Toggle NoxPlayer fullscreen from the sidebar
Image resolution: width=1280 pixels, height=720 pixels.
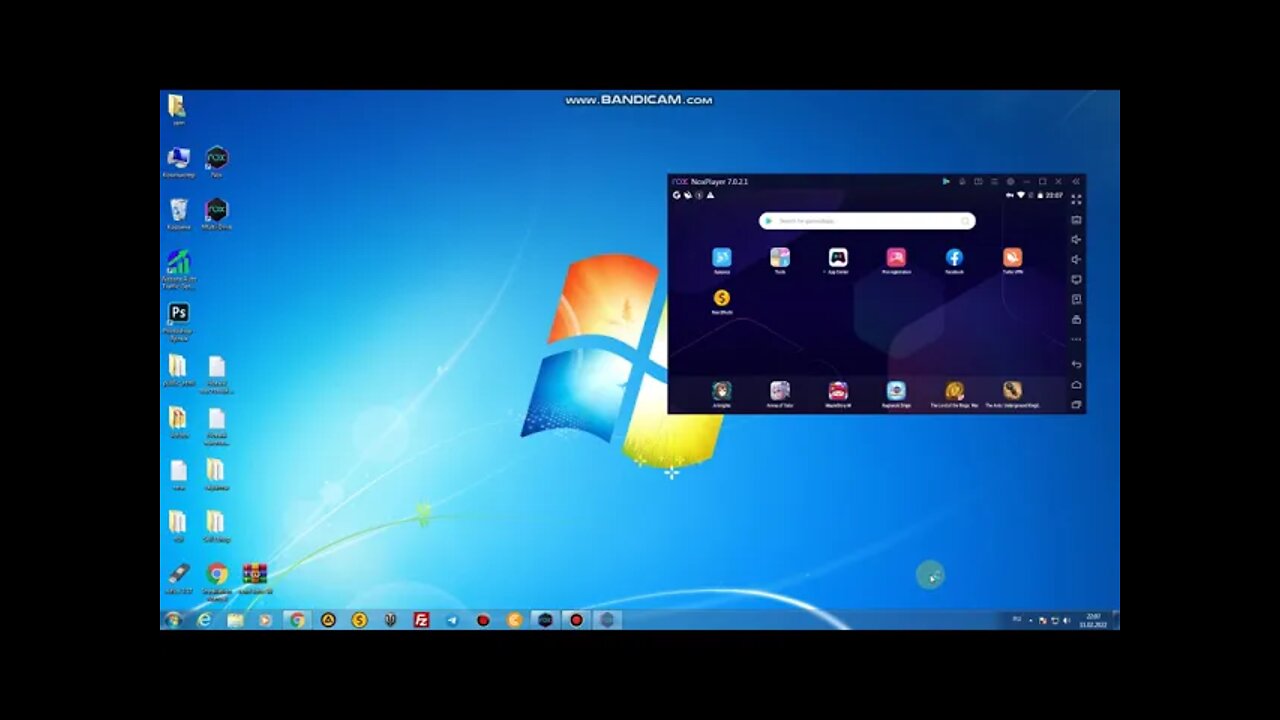(x=1076, y=200)
